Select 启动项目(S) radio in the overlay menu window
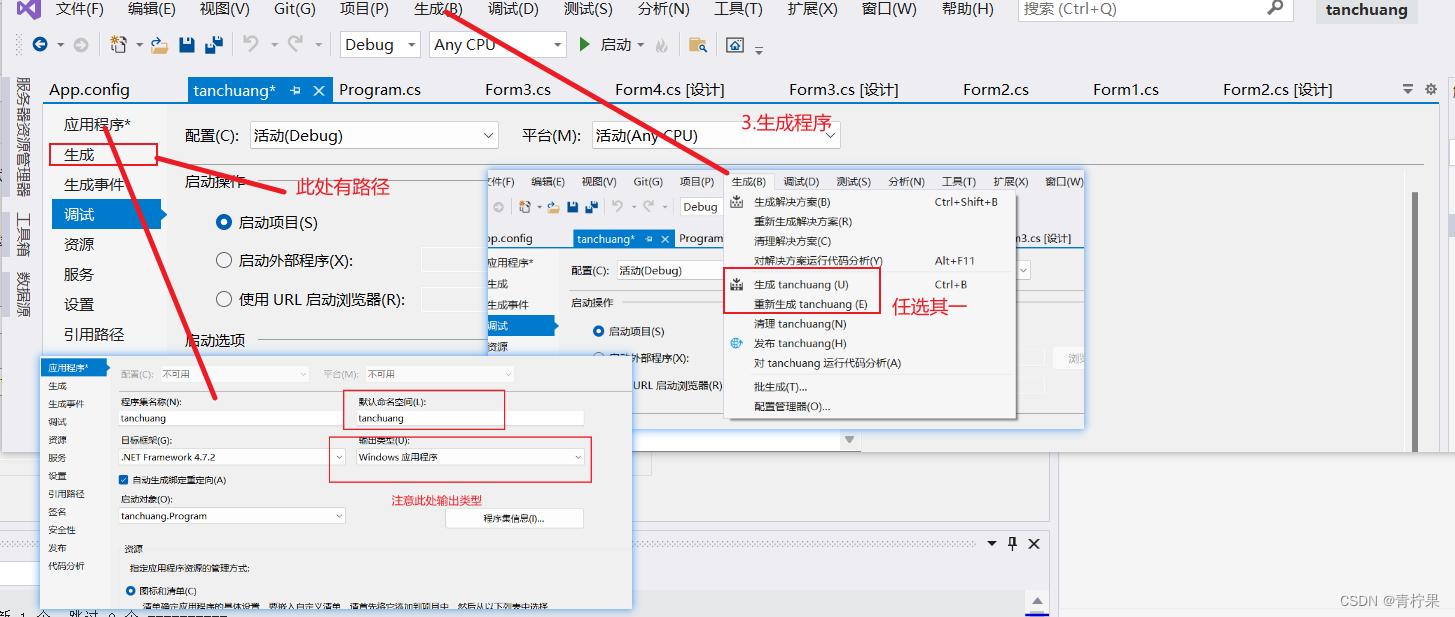 tap(599, 331)
